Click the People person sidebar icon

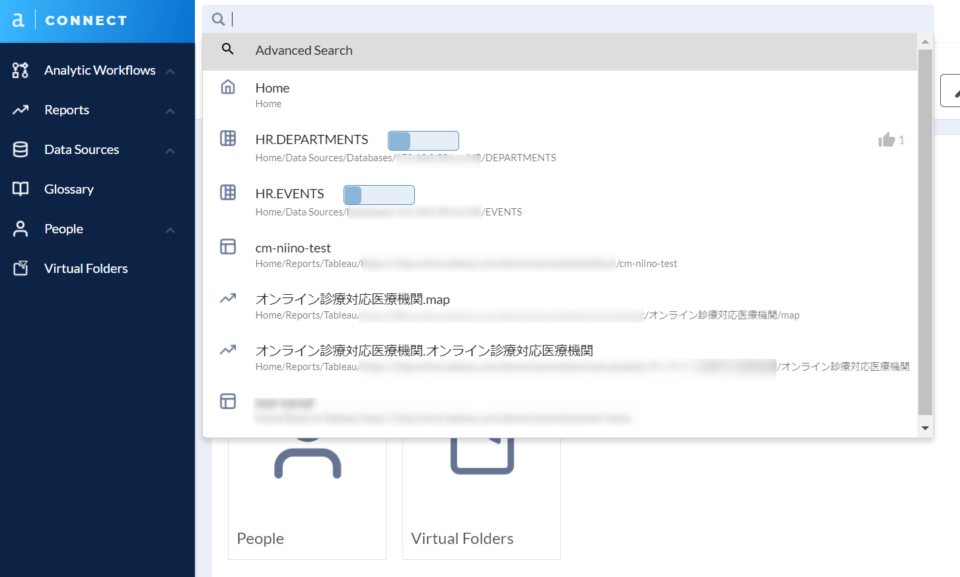[x=20, y=228]
